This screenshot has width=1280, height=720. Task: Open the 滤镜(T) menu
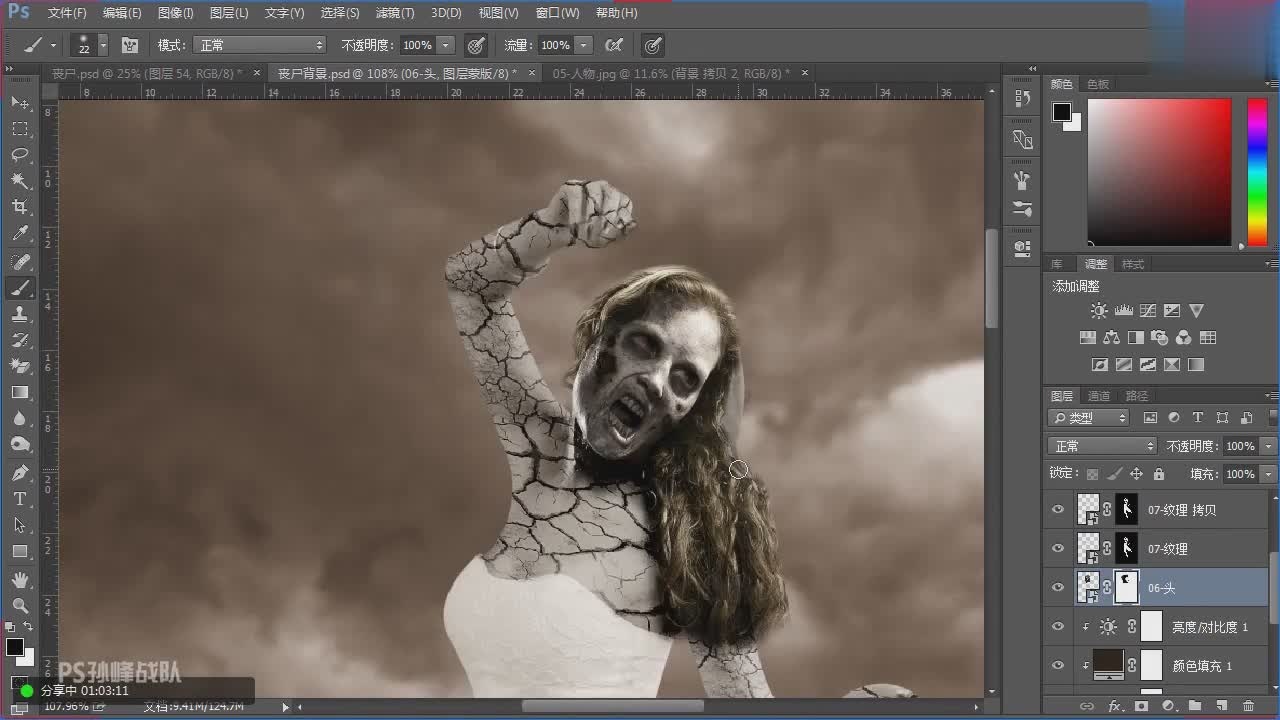click(395, 13)
